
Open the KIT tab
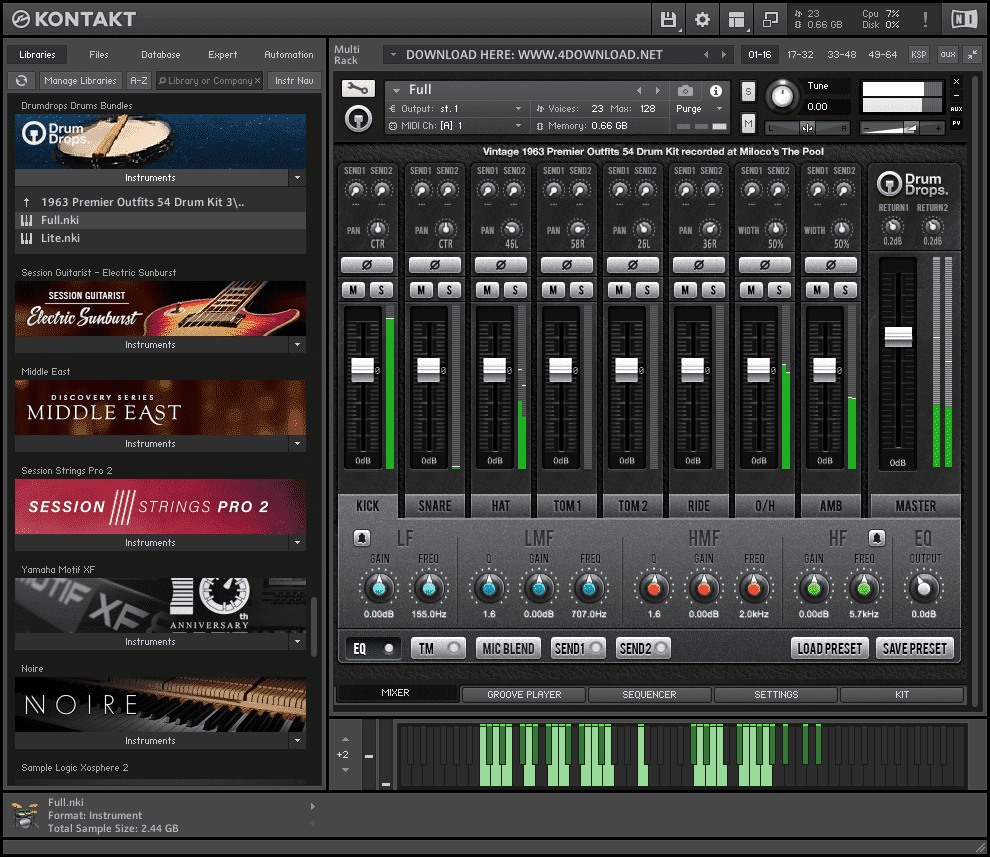[x=902, y=695]
